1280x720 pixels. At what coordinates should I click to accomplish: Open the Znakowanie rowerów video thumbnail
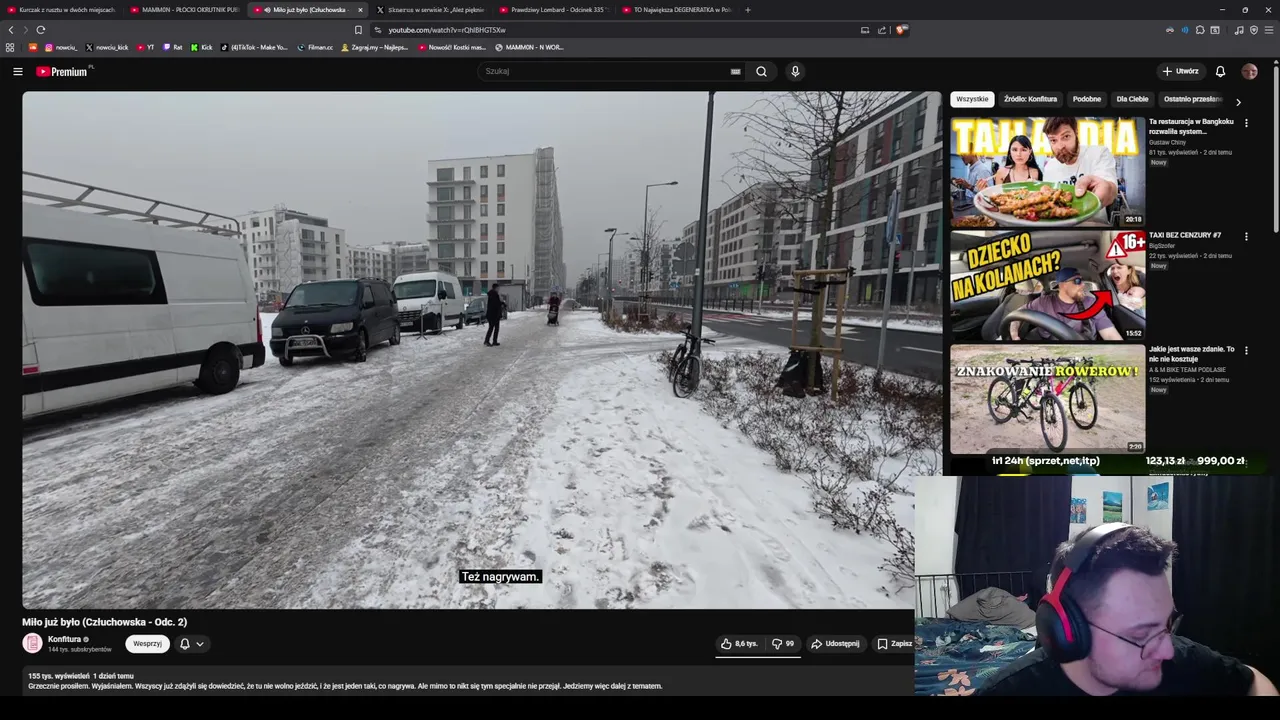pos(1047,399)
